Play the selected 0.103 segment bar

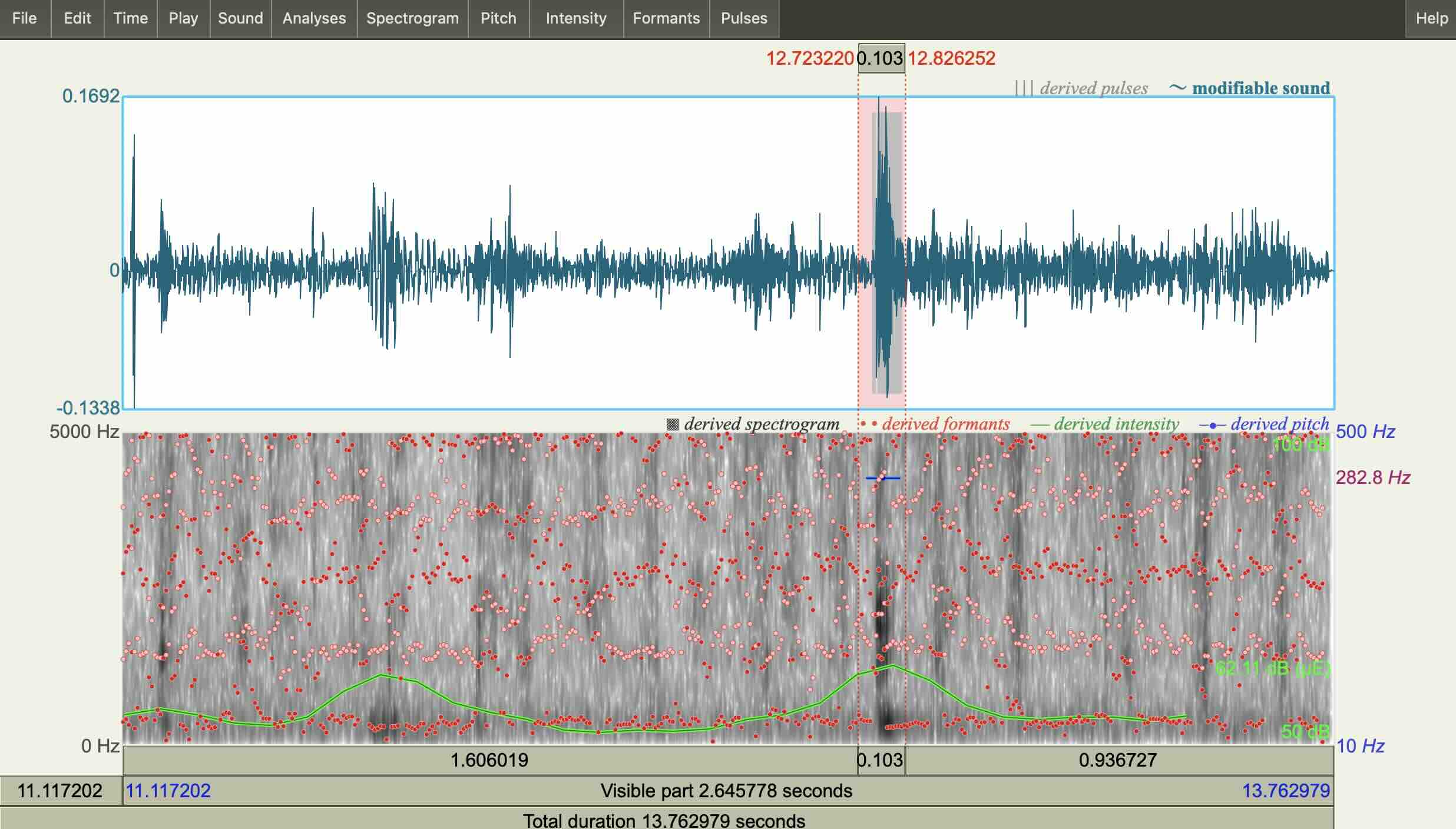click(881, 760)
